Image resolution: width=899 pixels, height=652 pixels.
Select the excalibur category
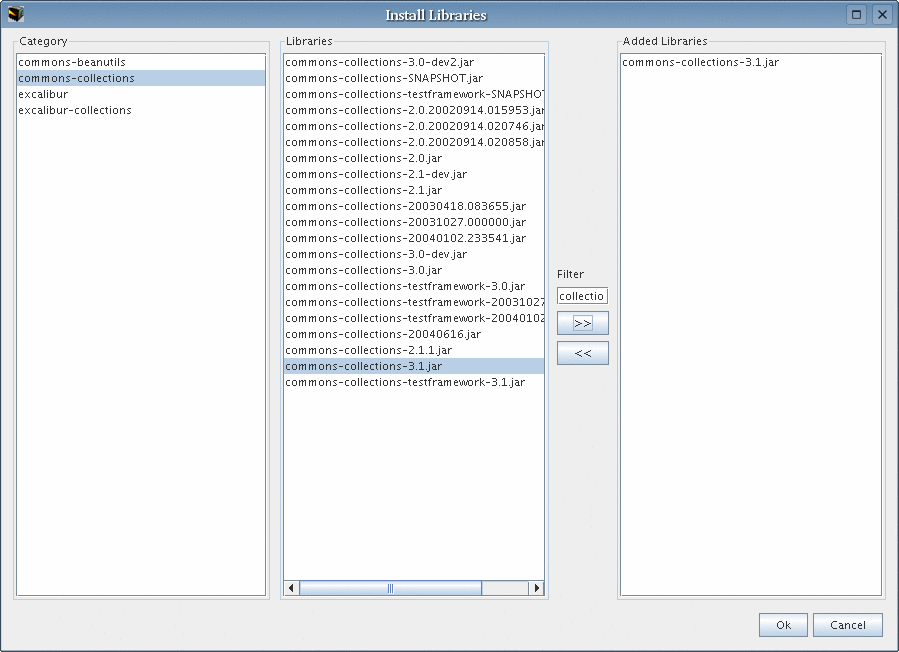(x=141, y=94)
